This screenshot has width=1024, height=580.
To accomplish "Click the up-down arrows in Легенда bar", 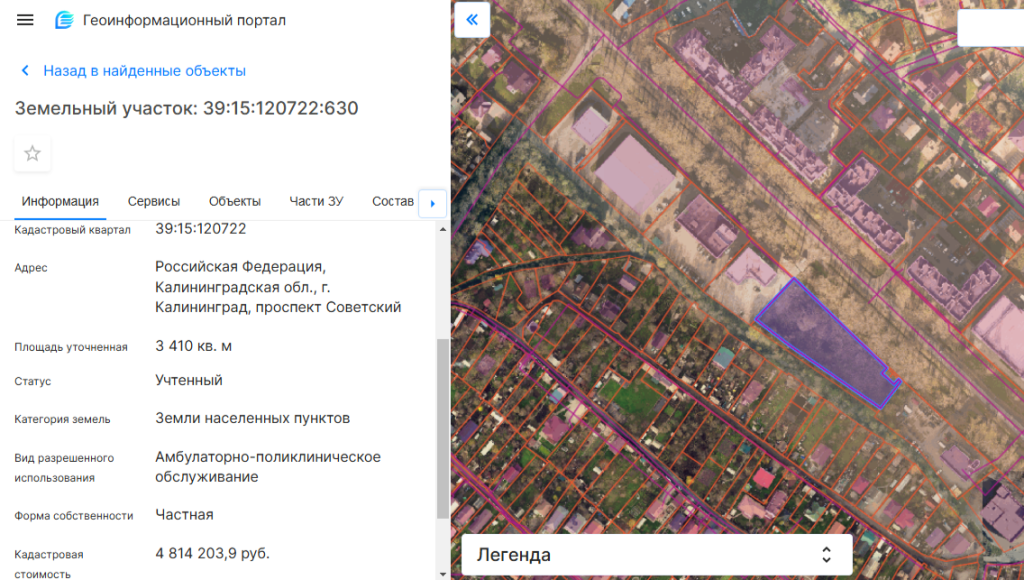I will [x=826, y=554].
